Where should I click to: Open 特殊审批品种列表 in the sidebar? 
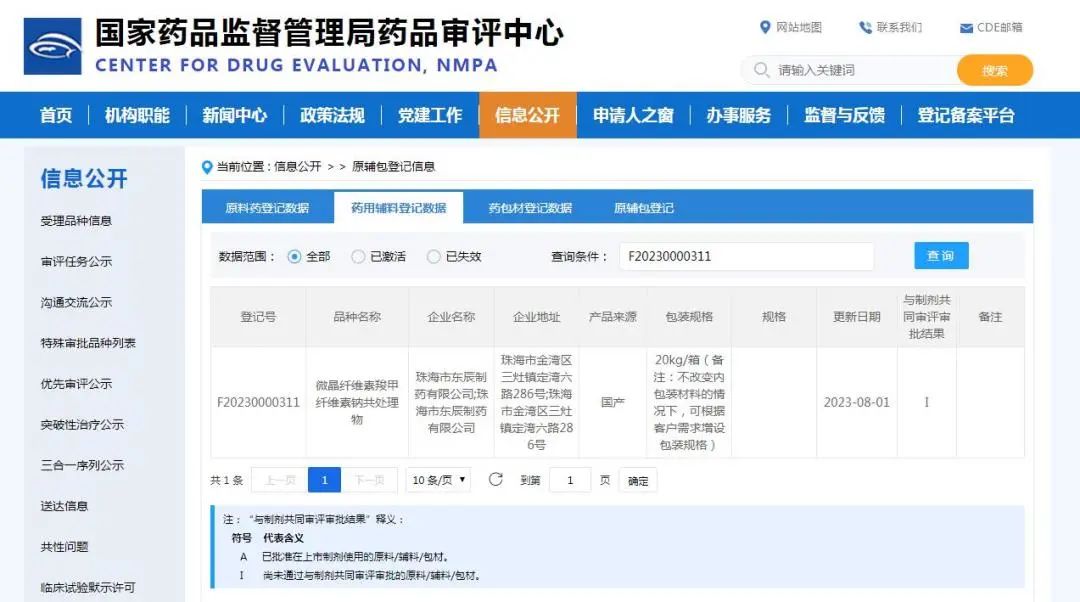[x=88, y=342]
